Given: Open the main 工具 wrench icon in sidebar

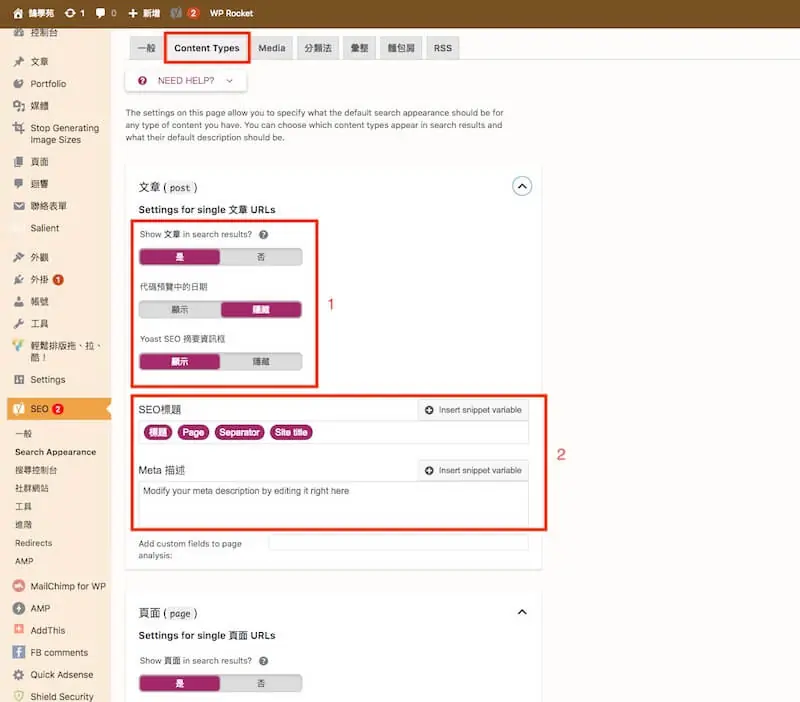Looking at the screenshot, I should click(x=19, y=323).
